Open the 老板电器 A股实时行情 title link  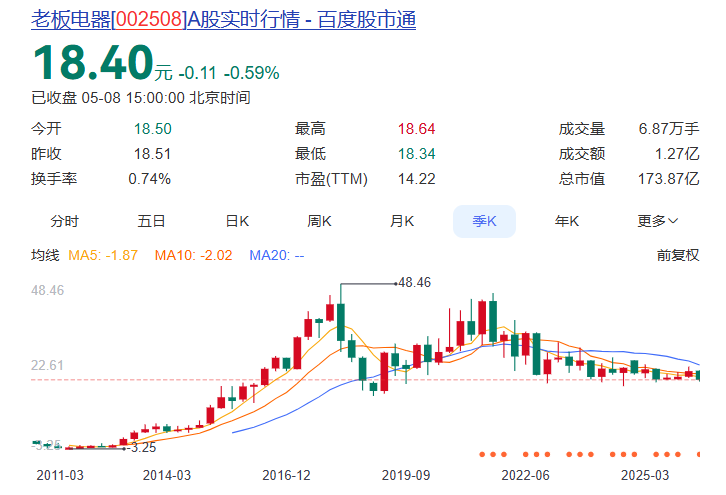click(223, 20)
